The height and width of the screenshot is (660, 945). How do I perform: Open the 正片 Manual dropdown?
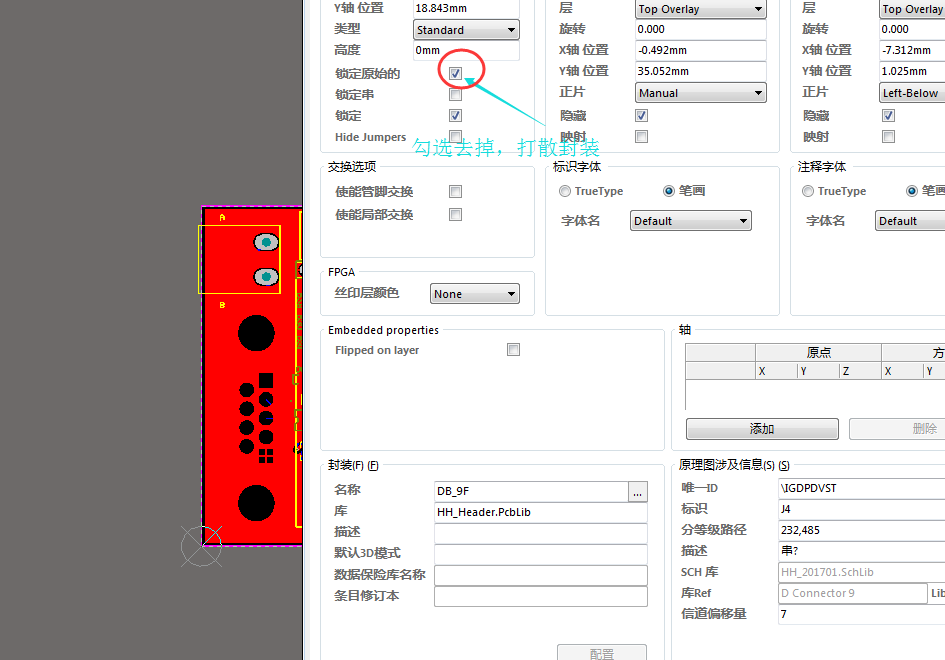(x=700, y=93)
